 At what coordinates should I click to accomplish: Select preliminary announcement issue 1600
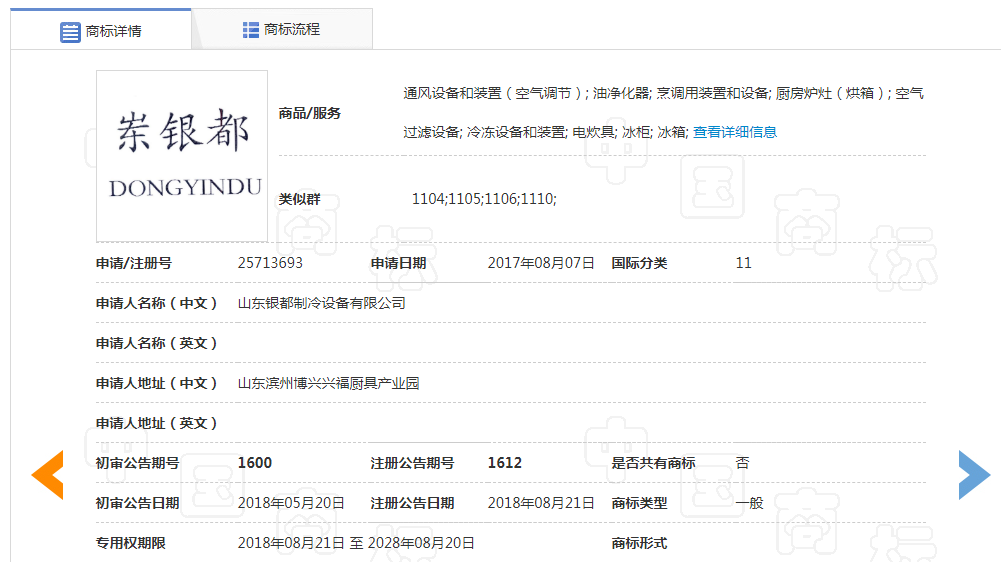click(255, 463)
